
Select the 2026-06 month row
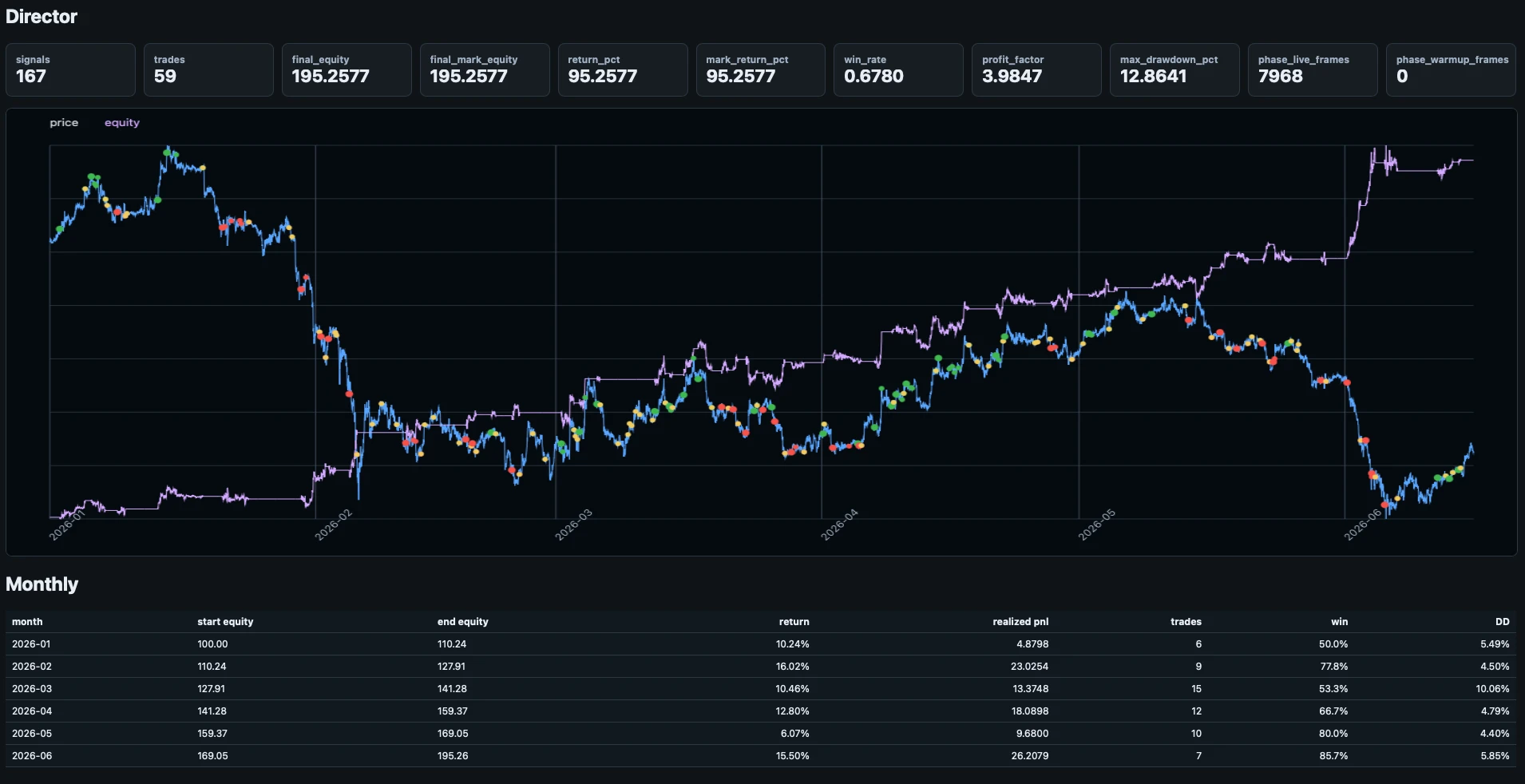761,756
